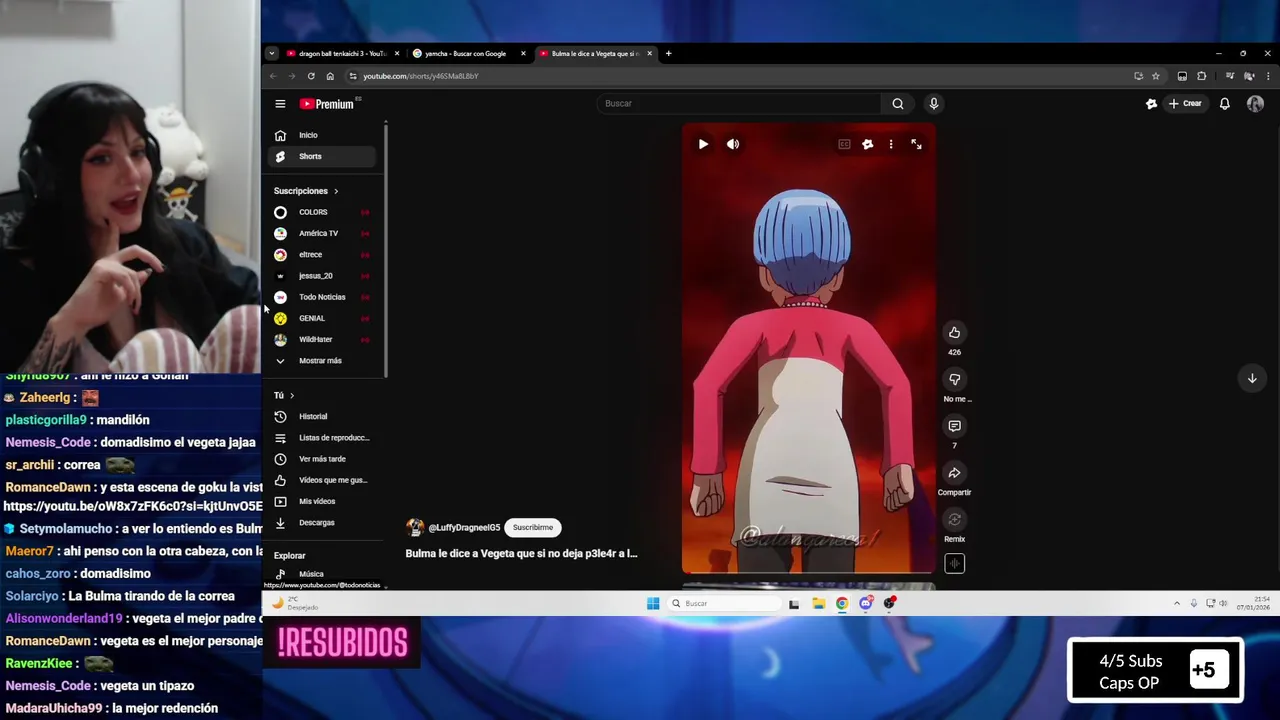
Task: Click the YouTube Premium logo
Action: tap(327, 104)
